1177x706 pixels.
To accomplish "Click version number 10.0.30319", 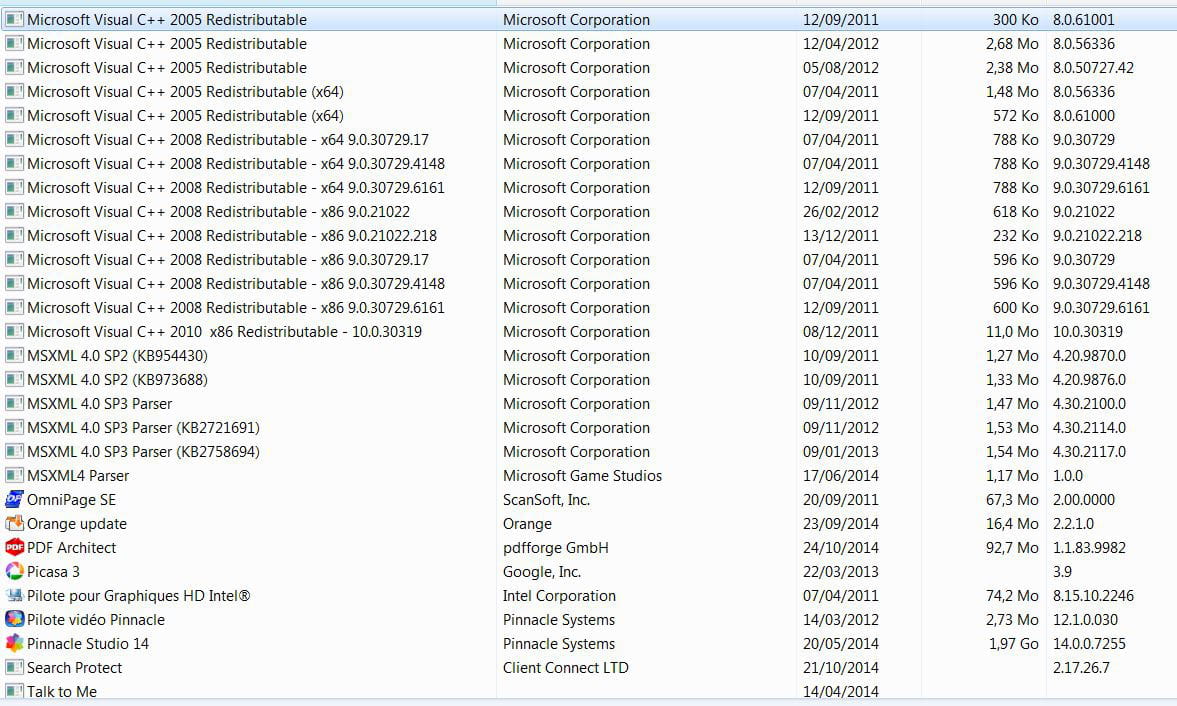I will [1088, 332].
